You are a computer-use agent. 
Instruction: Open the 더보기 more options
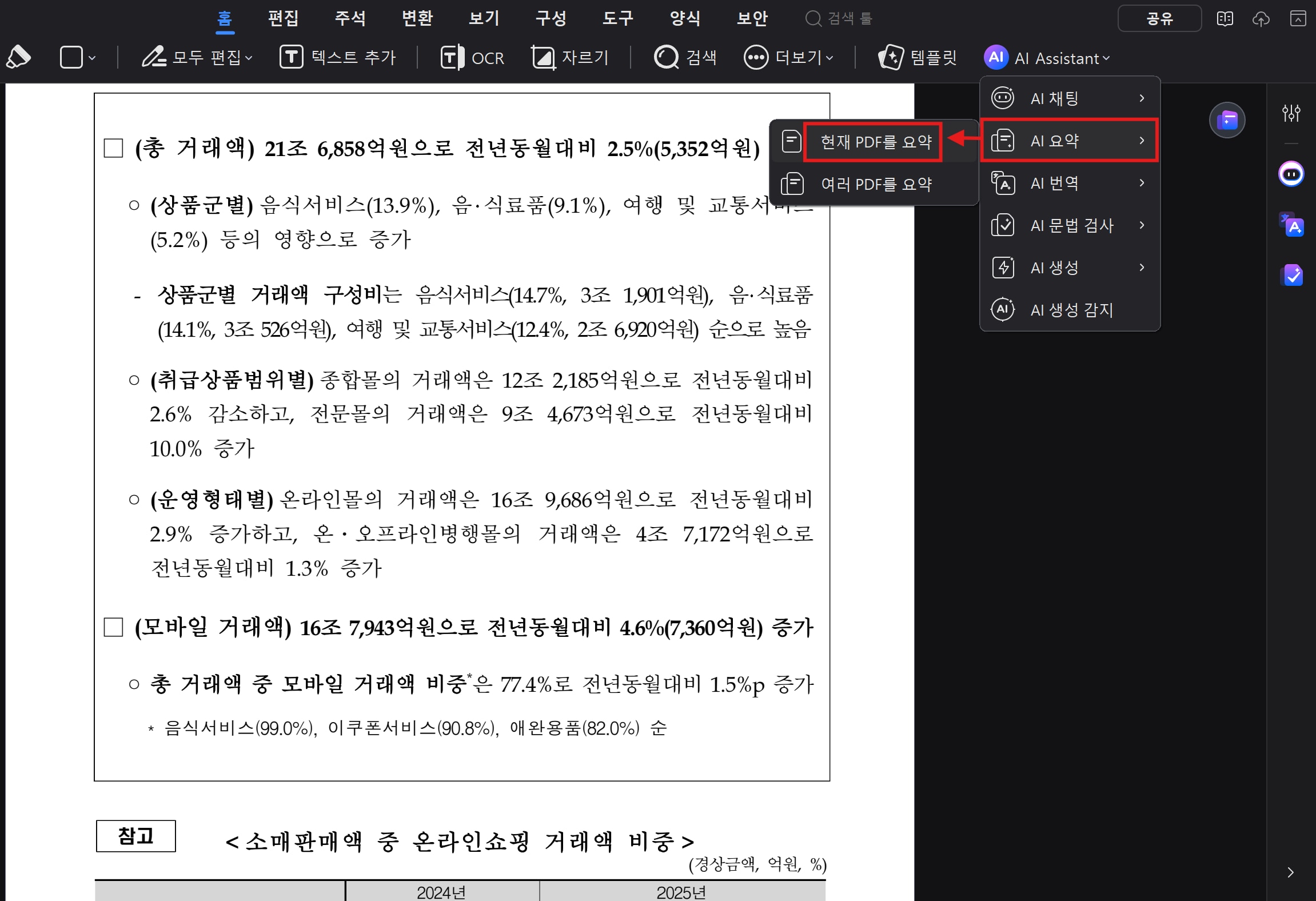point(788,57)
